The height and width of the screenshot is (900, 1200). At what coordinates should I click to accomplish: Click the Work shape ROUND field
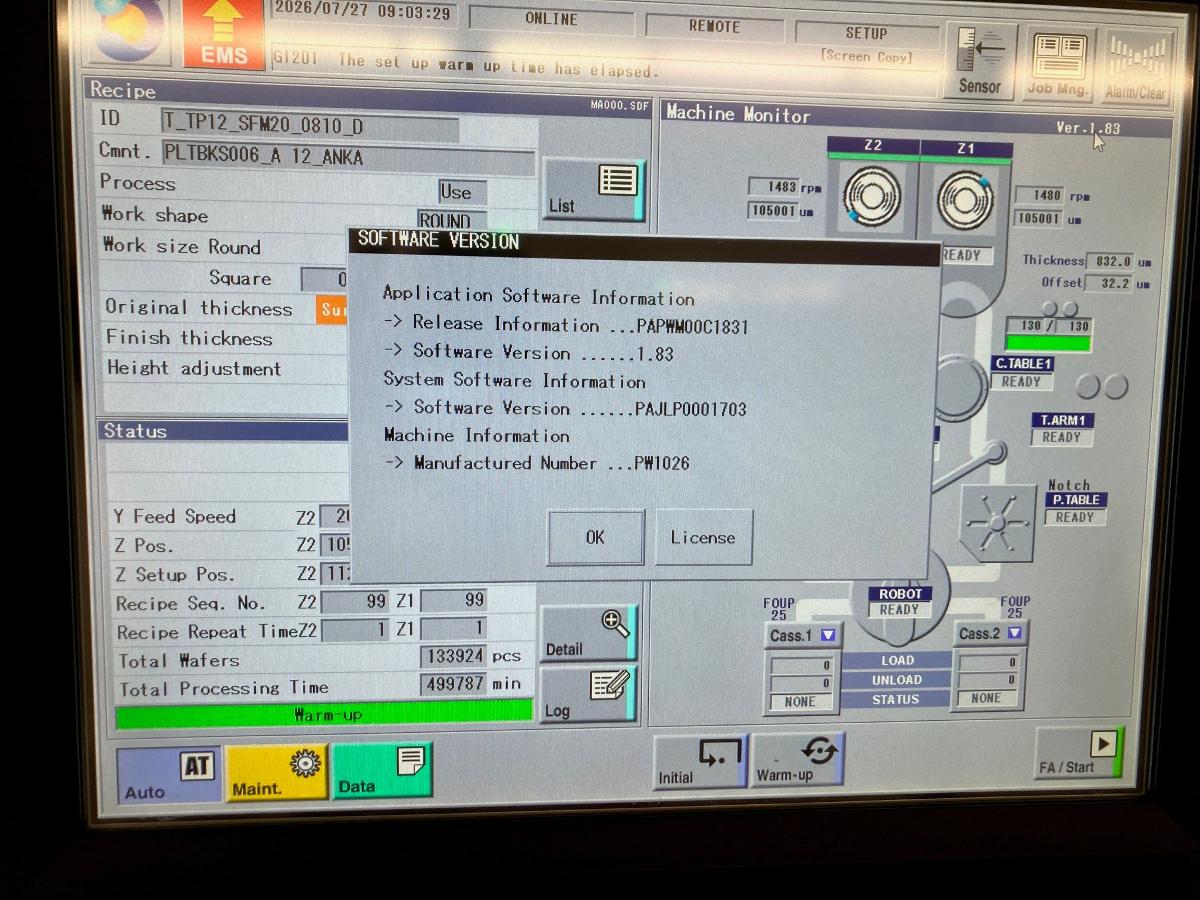(452, 221)
